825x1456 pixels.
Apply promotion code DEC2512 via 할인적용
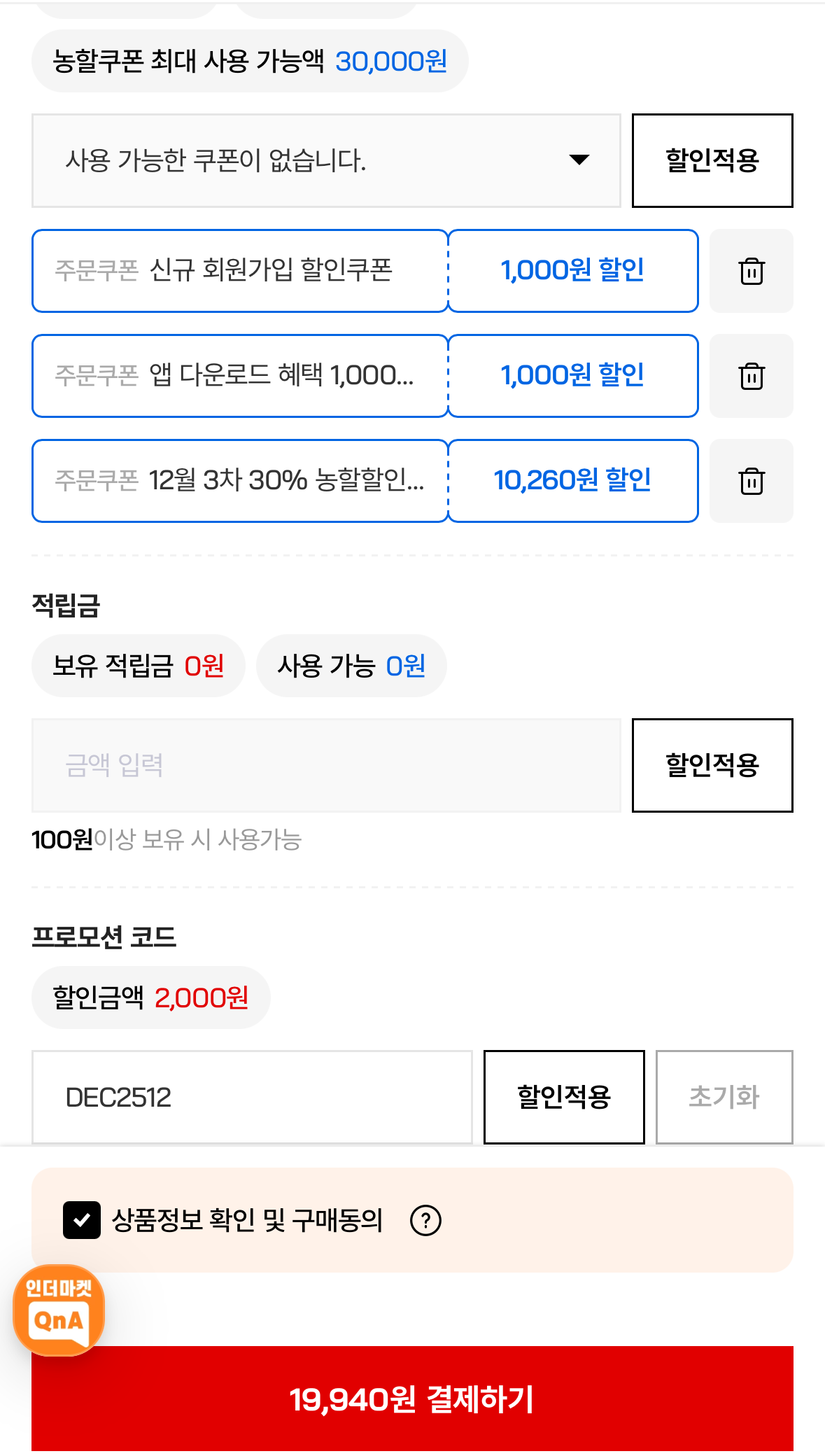pos(564,1097)
